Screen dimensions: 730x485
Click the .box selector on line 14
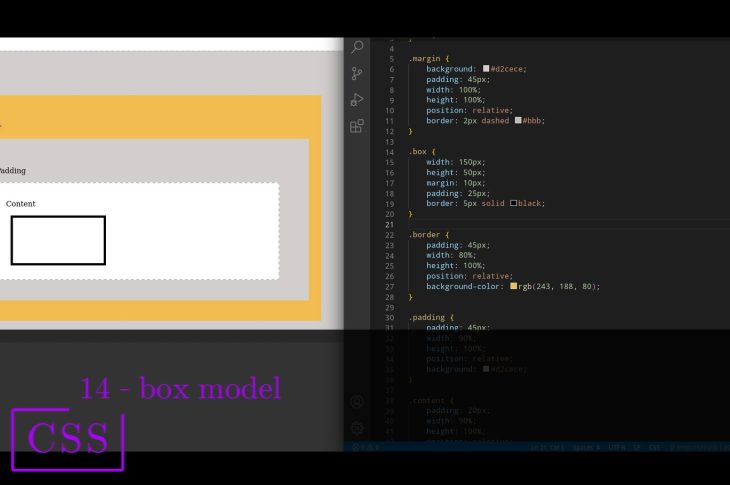pyautogui.click(x=418, y=151)
